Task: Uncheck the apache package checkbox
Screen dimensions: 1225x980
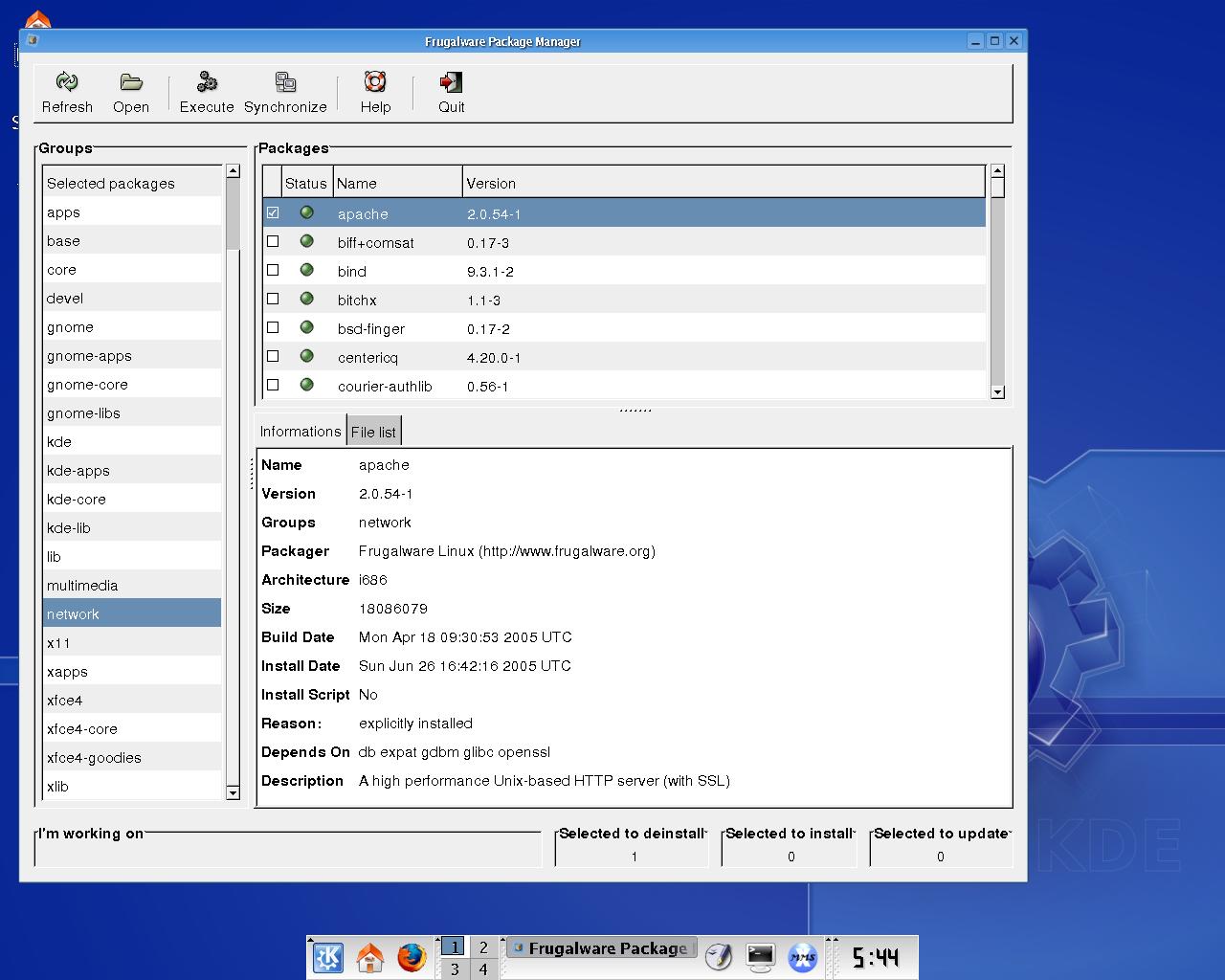Action: (273, 212)
